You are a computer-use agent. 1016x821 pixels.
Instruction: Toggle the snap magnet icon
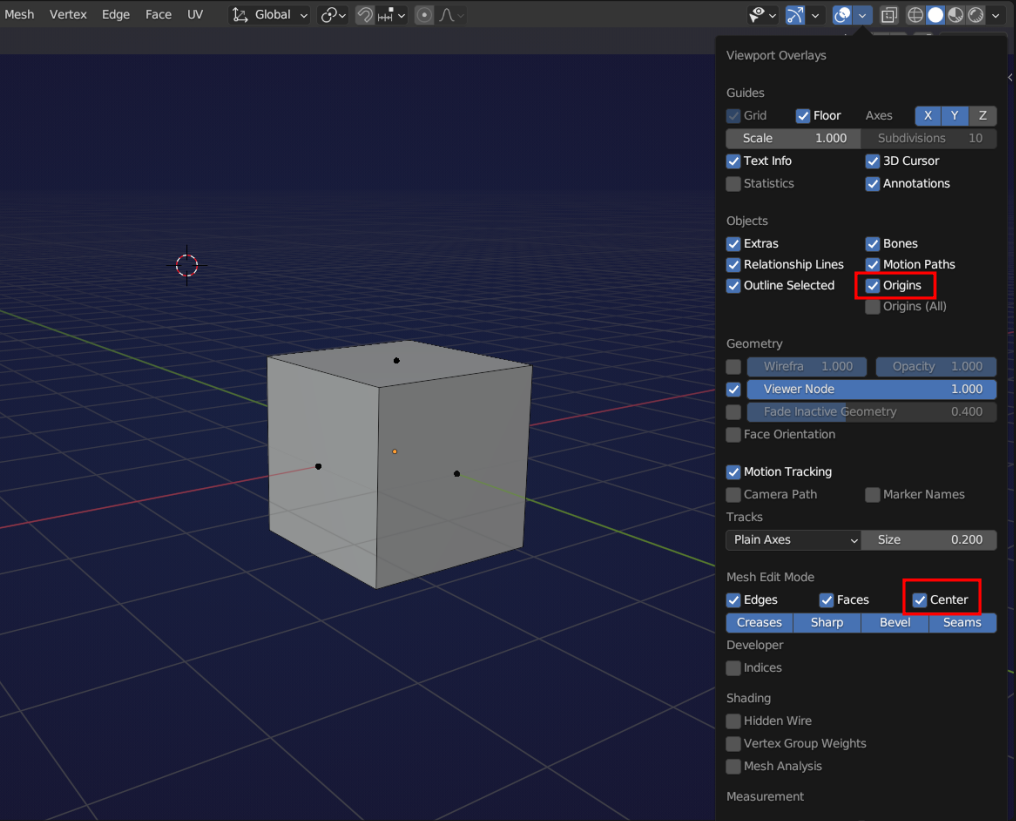366,15
